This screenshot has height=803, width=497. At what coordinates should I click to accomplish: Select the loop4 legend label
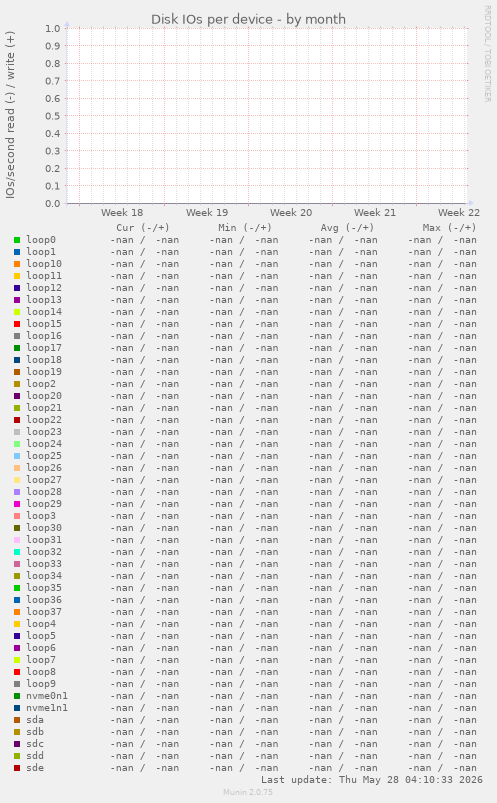click(41, 624)
